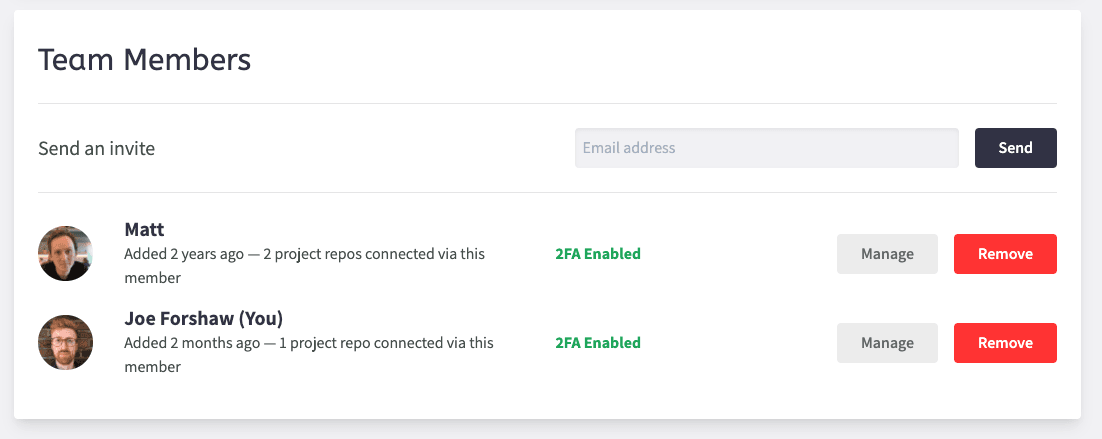The width and height of the screenshot is (1102, 439).
Task: Select the name Matt in member list
Action: 144,230
